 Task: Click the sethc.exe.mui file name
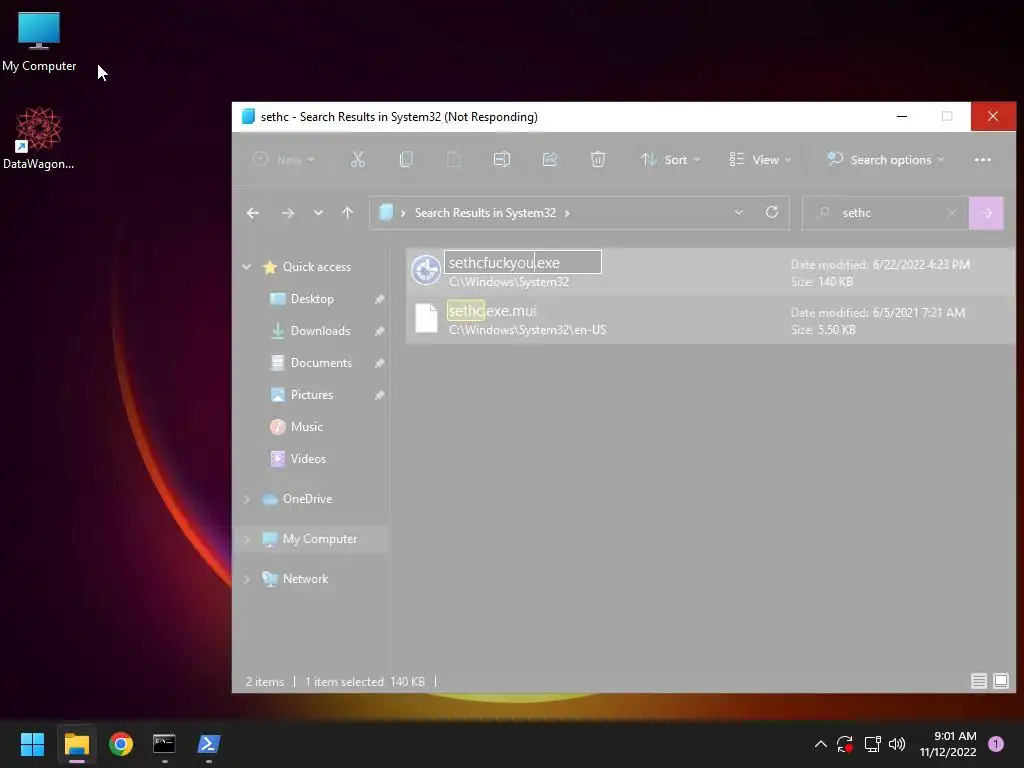[x=492, y=311]
